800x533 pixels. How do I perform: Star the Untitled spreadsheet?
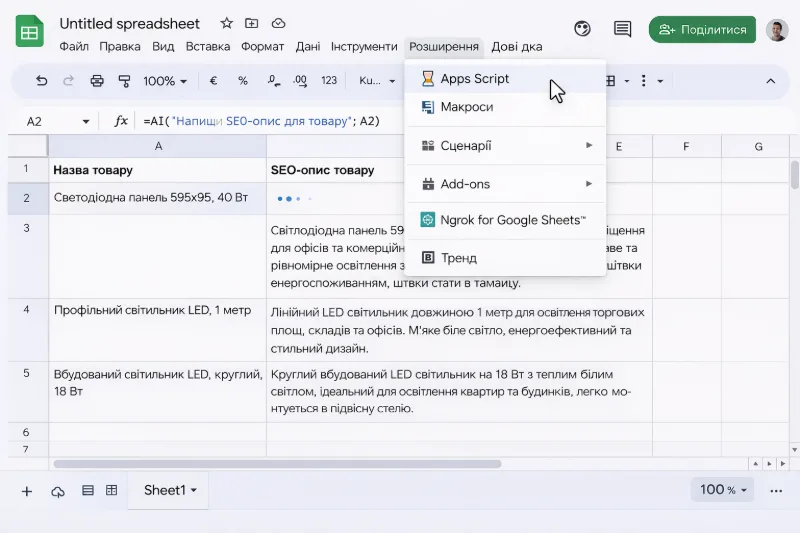(x=227, y=23)
